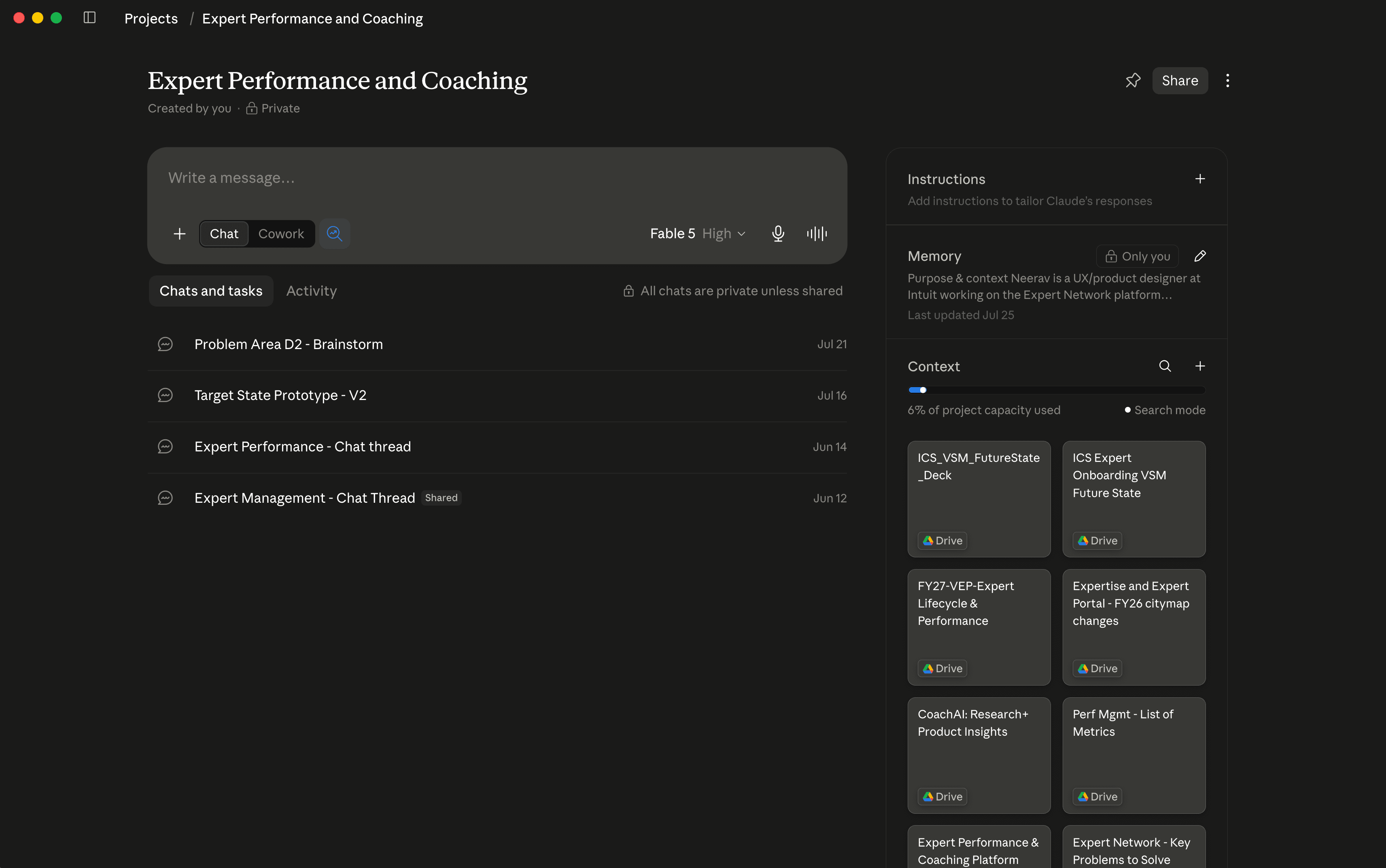
Task: Click the memory summary text about Neerav
Action: tap(1053, 286)
